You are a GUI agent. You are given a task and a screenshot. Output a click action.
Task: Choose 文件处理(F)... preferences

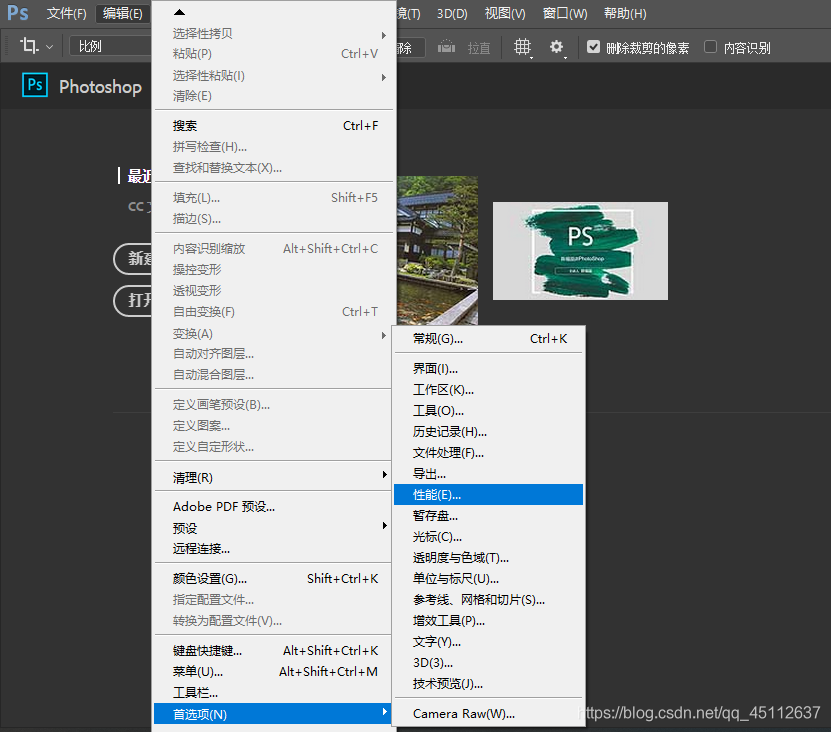(x=489, y=453)
